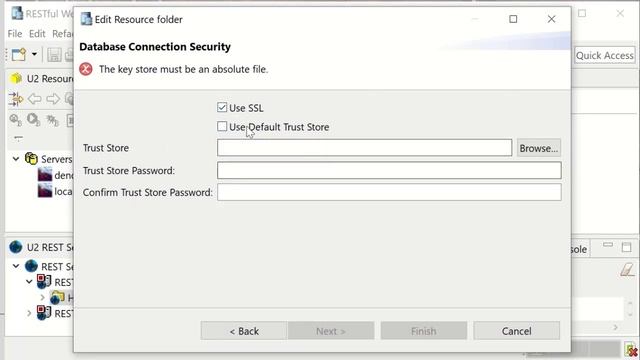Screen dimensions: 640x360
Task: Select the 'den' server entry
Action: 55,175
